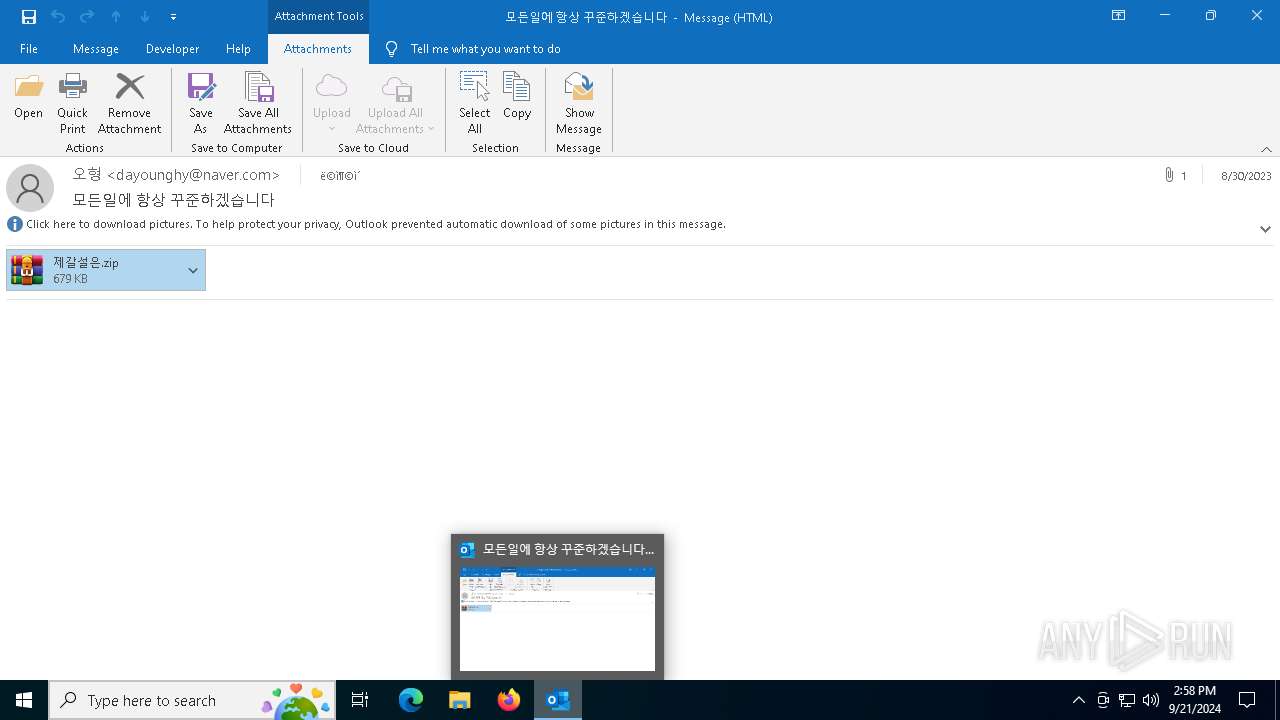Remove Attachment from the message
The image size is (1280, 720).
[129, 103]
